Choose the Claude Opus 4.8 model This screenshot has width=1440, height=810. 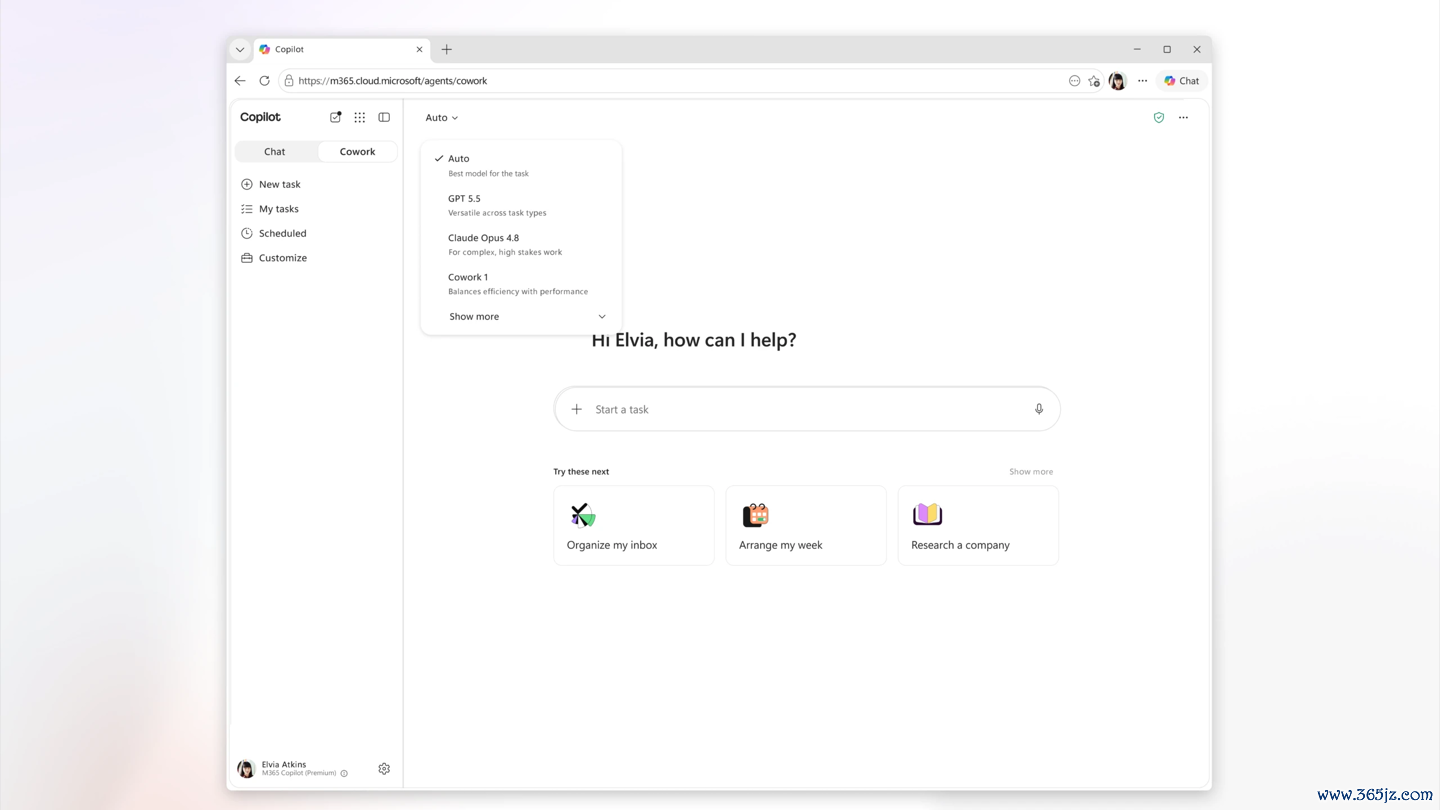tap(521, 244)
